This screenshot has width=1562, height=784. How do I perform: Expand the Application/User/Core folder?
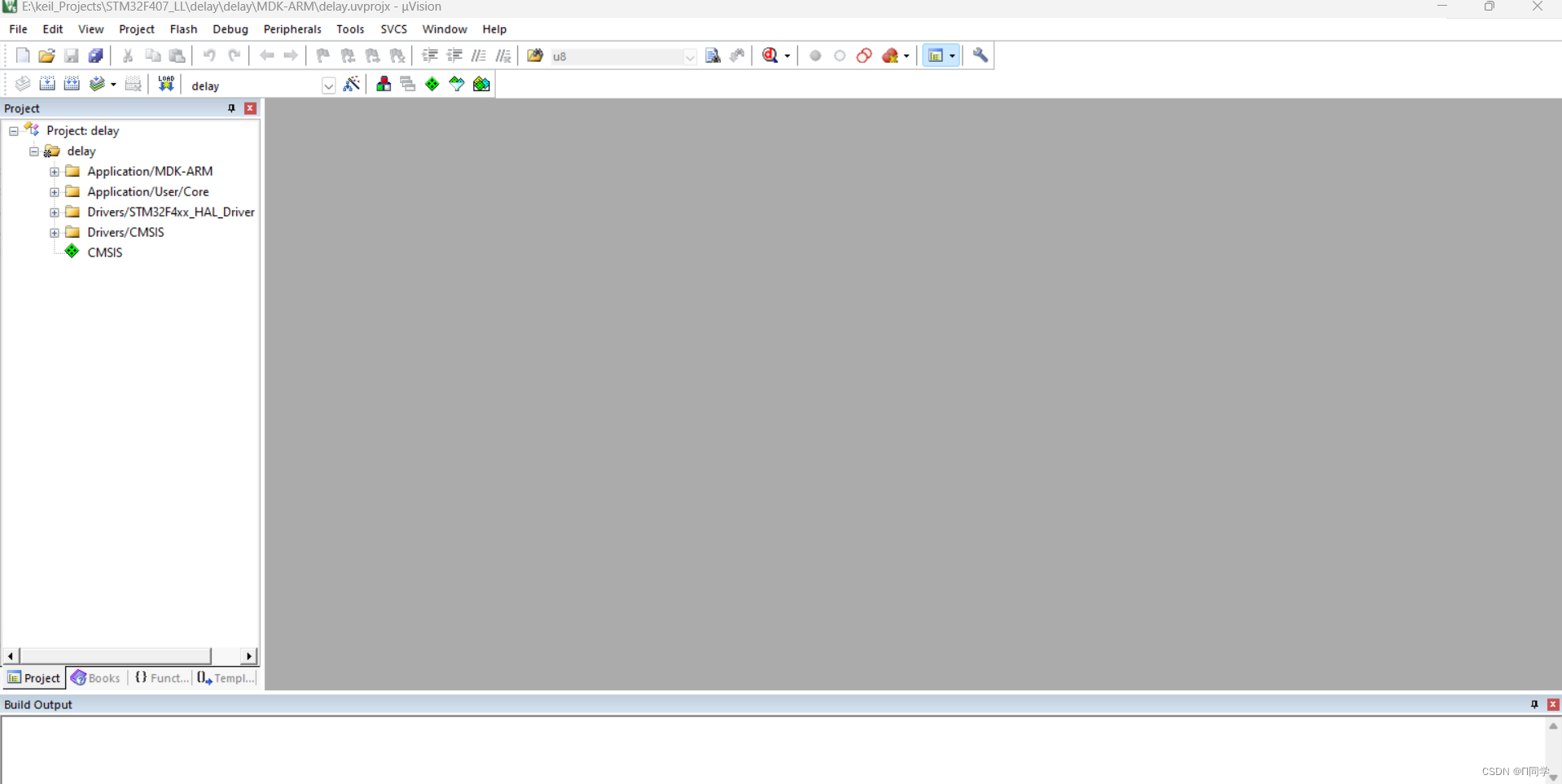click(x=55, y=192)
